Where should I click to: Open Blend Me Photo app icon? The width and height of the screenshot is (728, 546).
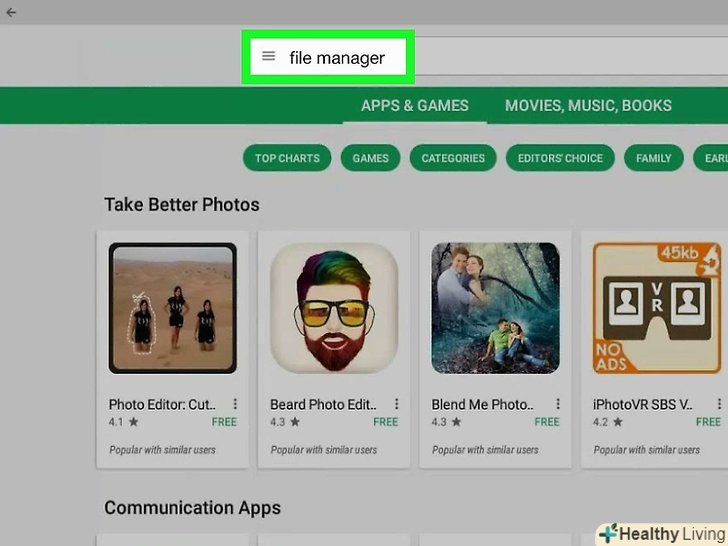click(495, 308)
